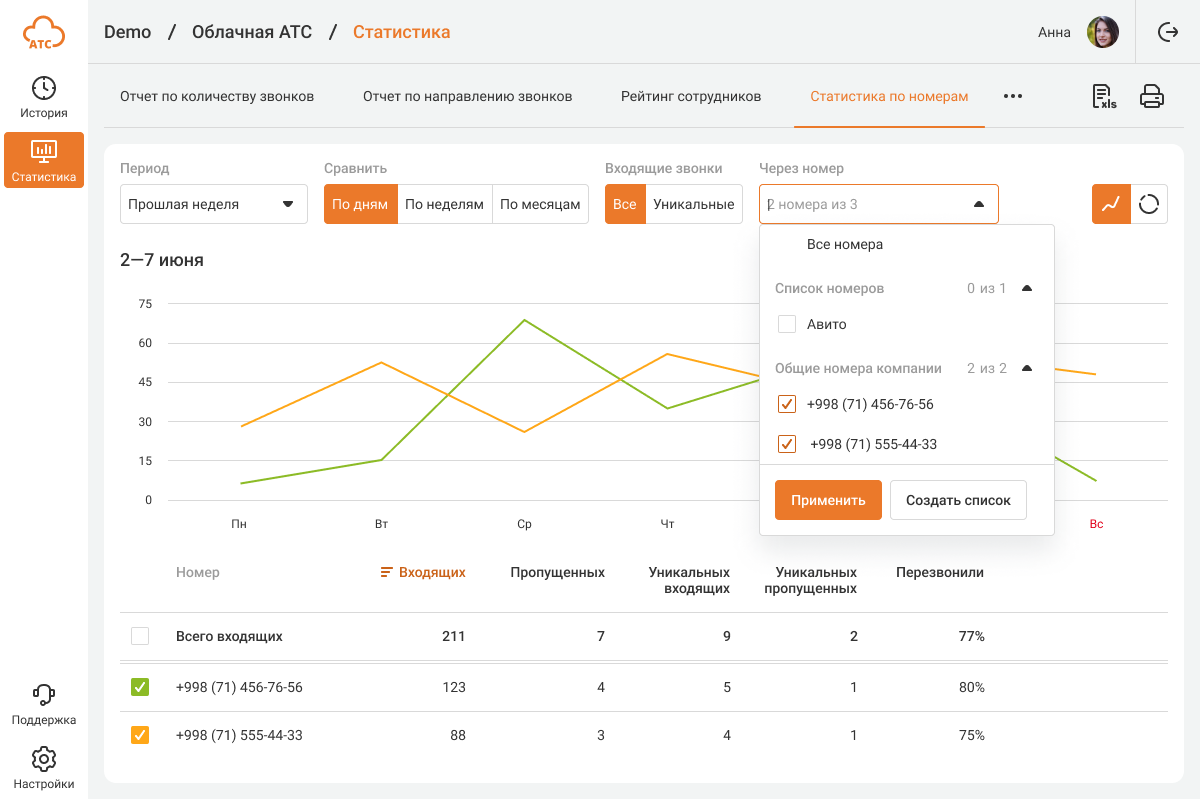Click the logout icon

(x=1167, y=32)
